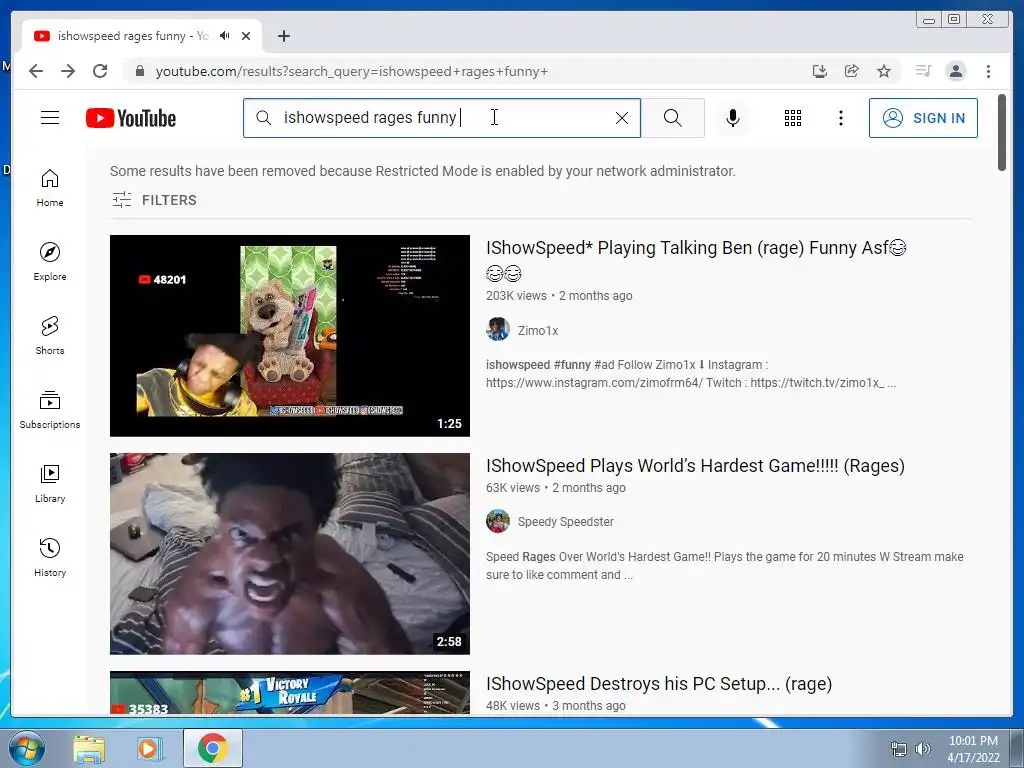Image resolution: width=1024 pixels, height=768 pixels.
Task: Start voice search with microphone icon
Action: tap(733, 118)
